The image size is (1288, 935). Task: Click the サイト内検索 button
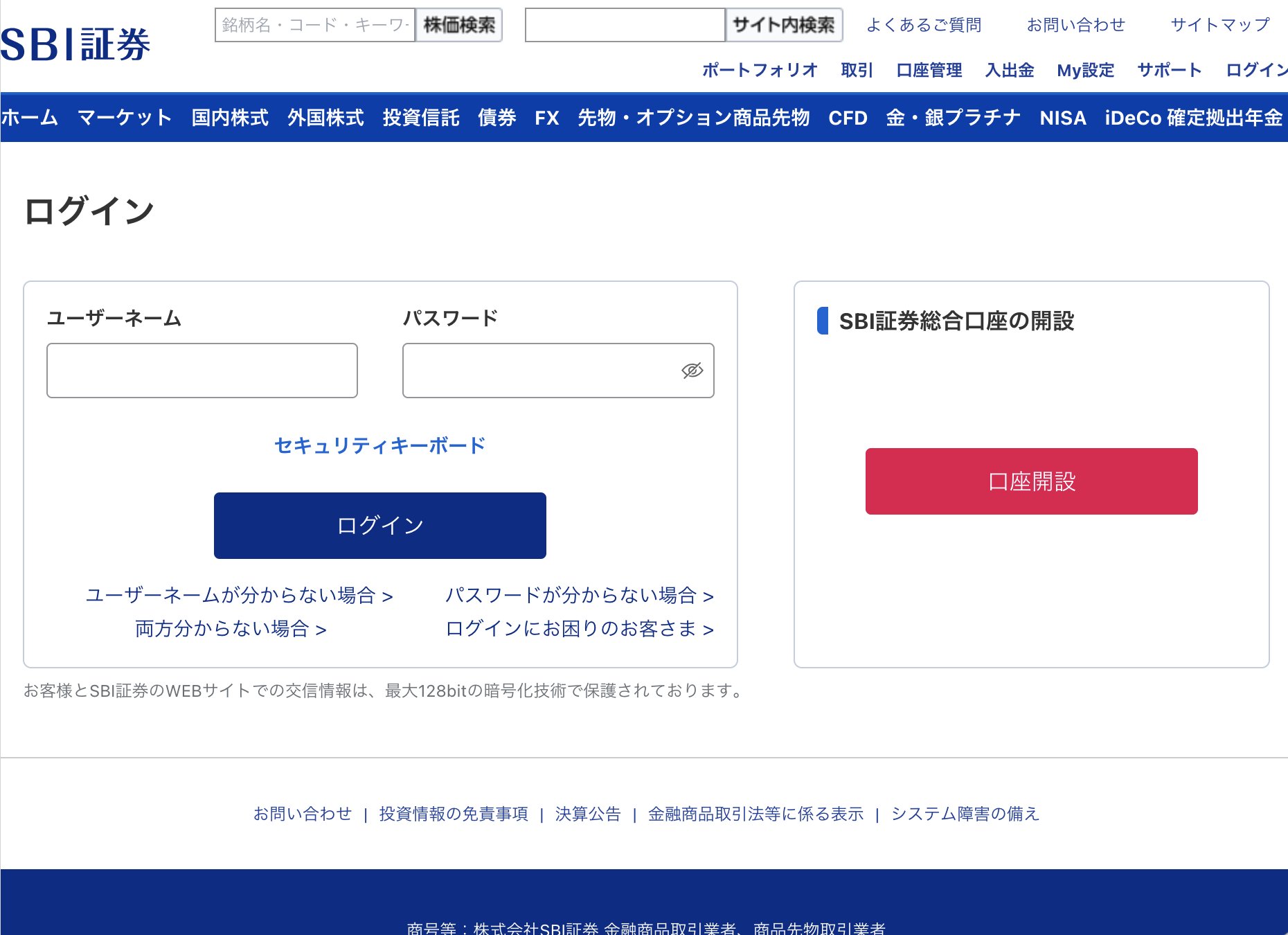pyautogui.click(x=784, y=25)
